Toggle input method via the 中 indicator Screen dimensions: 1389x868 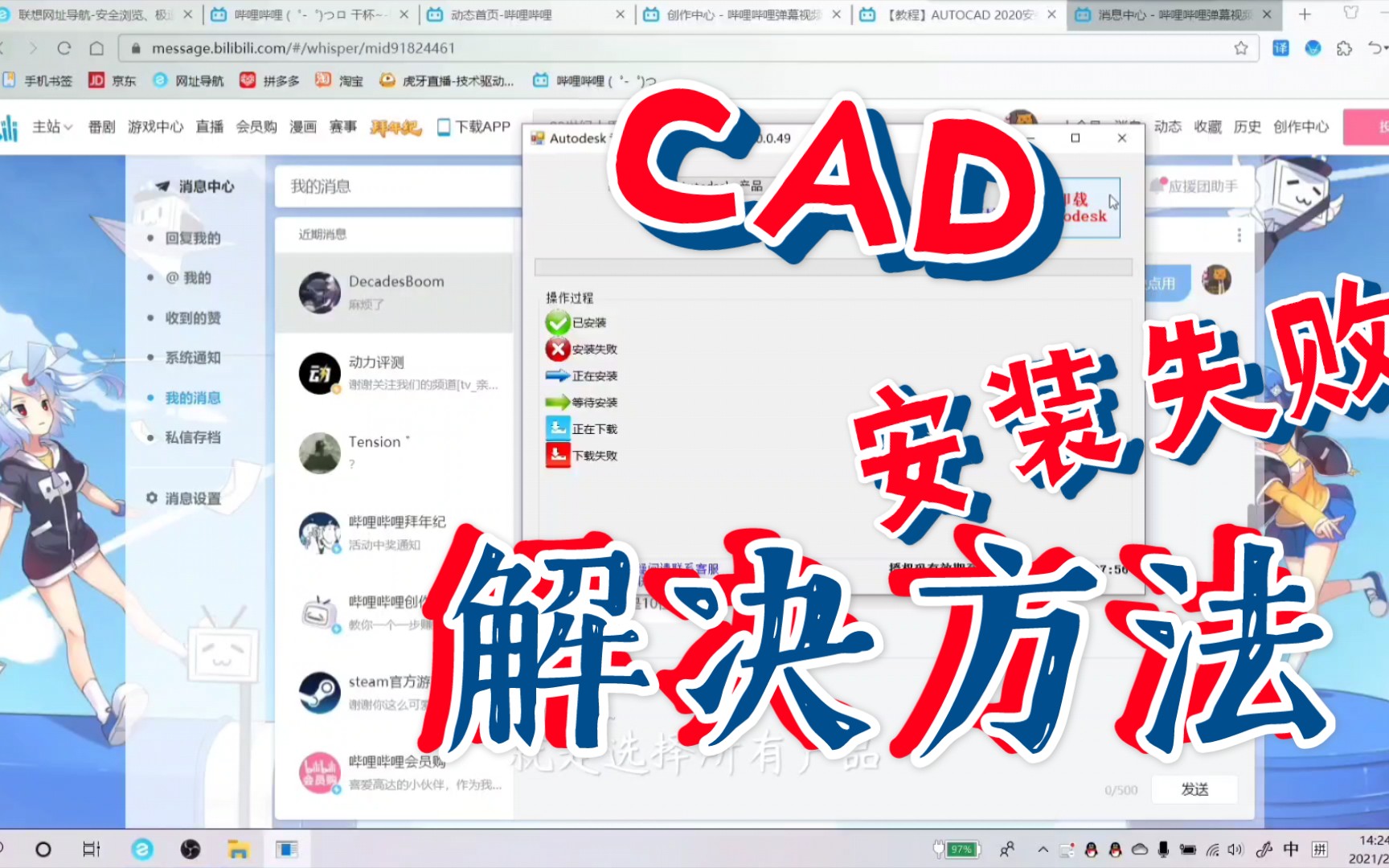pos(1290,848)
